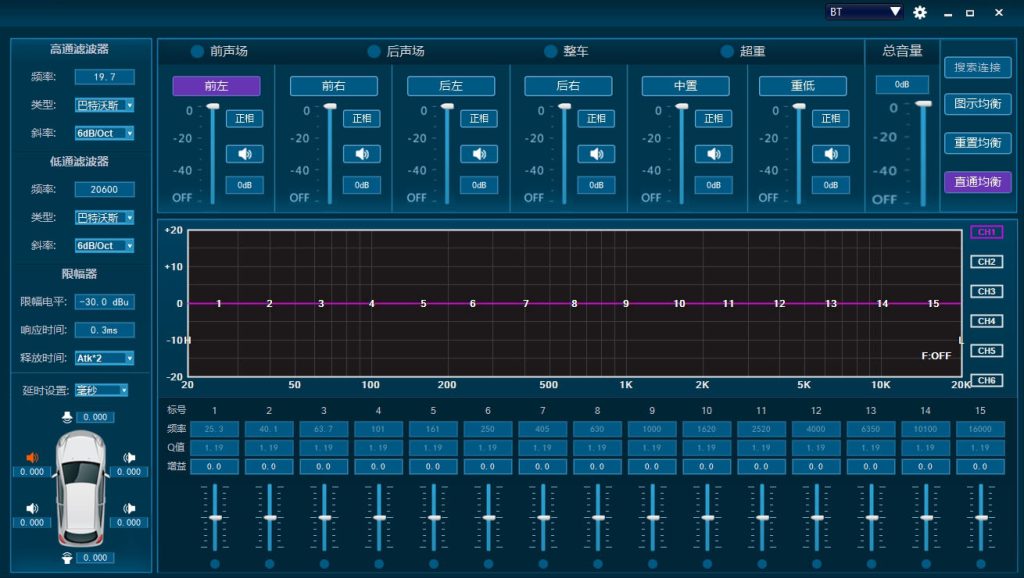1024x578 pixels.
Task: Click the 0dB field under 总音量
Action: (902, 84)
